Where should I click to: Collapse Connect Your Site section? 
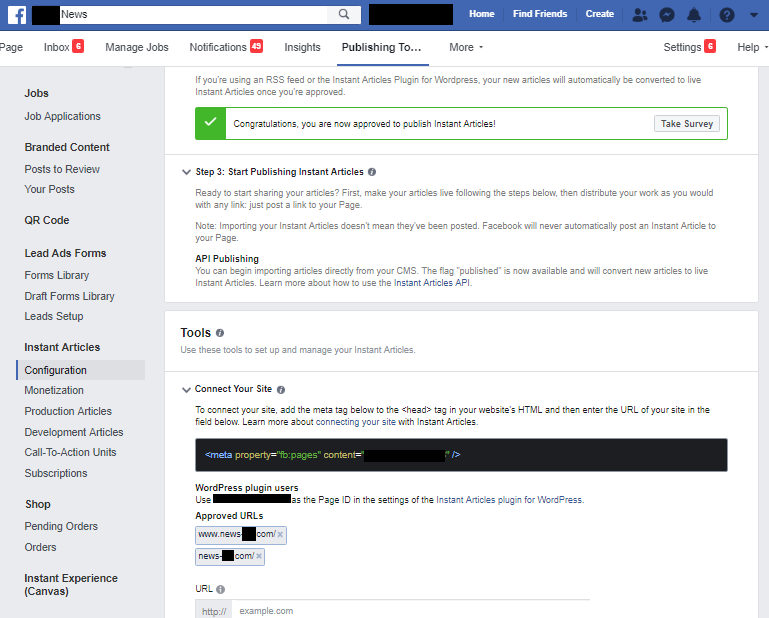[x=186, y=389]
